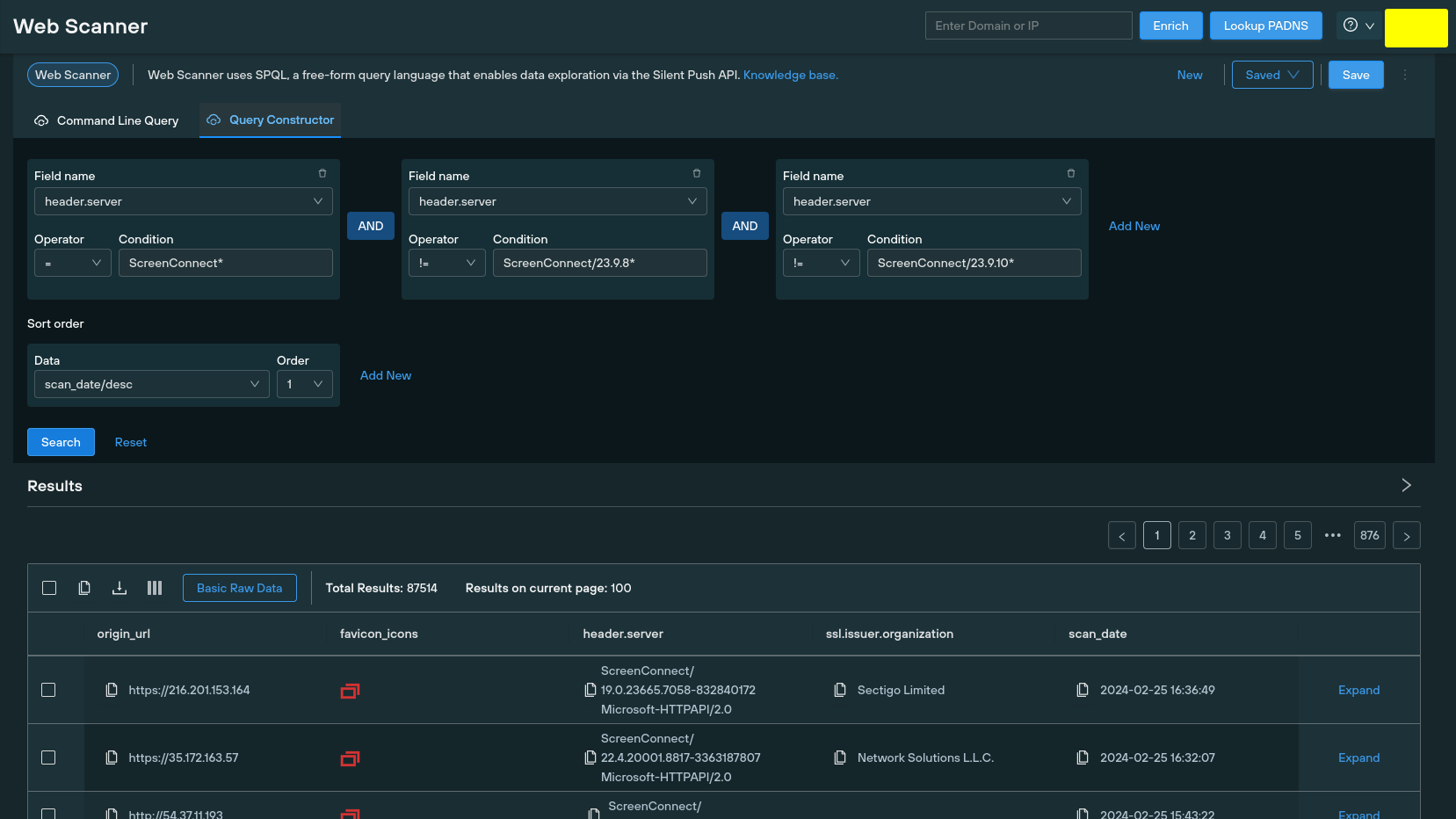Viewport: 1456px width, 819px height.
Task: Open the sort Order dropdown
Action: [x=305, y=384]
